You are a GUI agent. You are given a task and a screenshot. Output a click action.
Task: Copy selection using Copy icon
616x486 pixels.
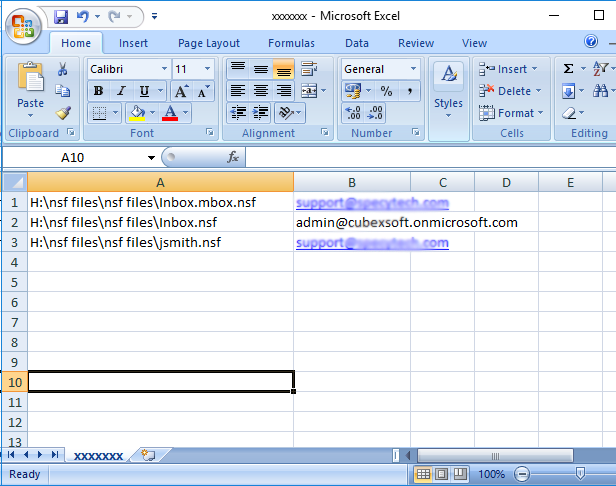pos(62,91)
